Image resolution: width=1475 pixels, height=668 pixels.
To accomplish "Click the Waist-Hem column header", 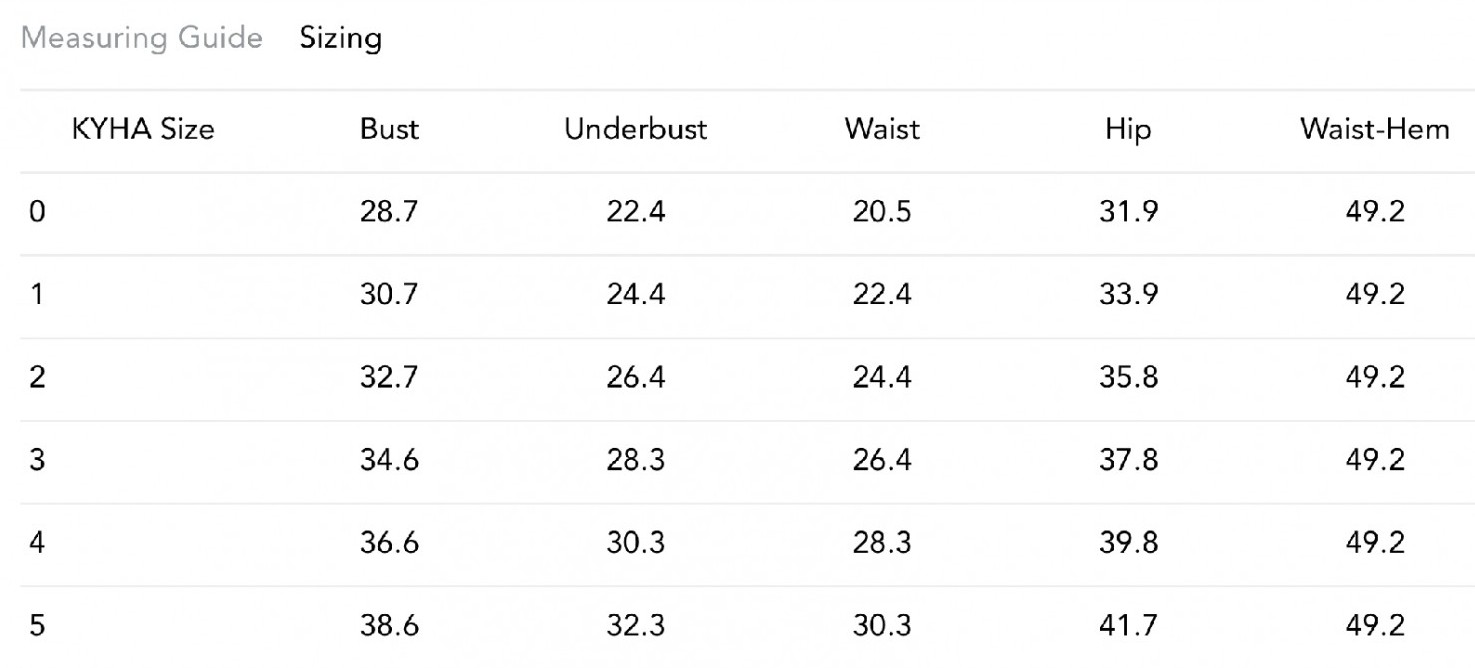I will (x=1374, y=128).
